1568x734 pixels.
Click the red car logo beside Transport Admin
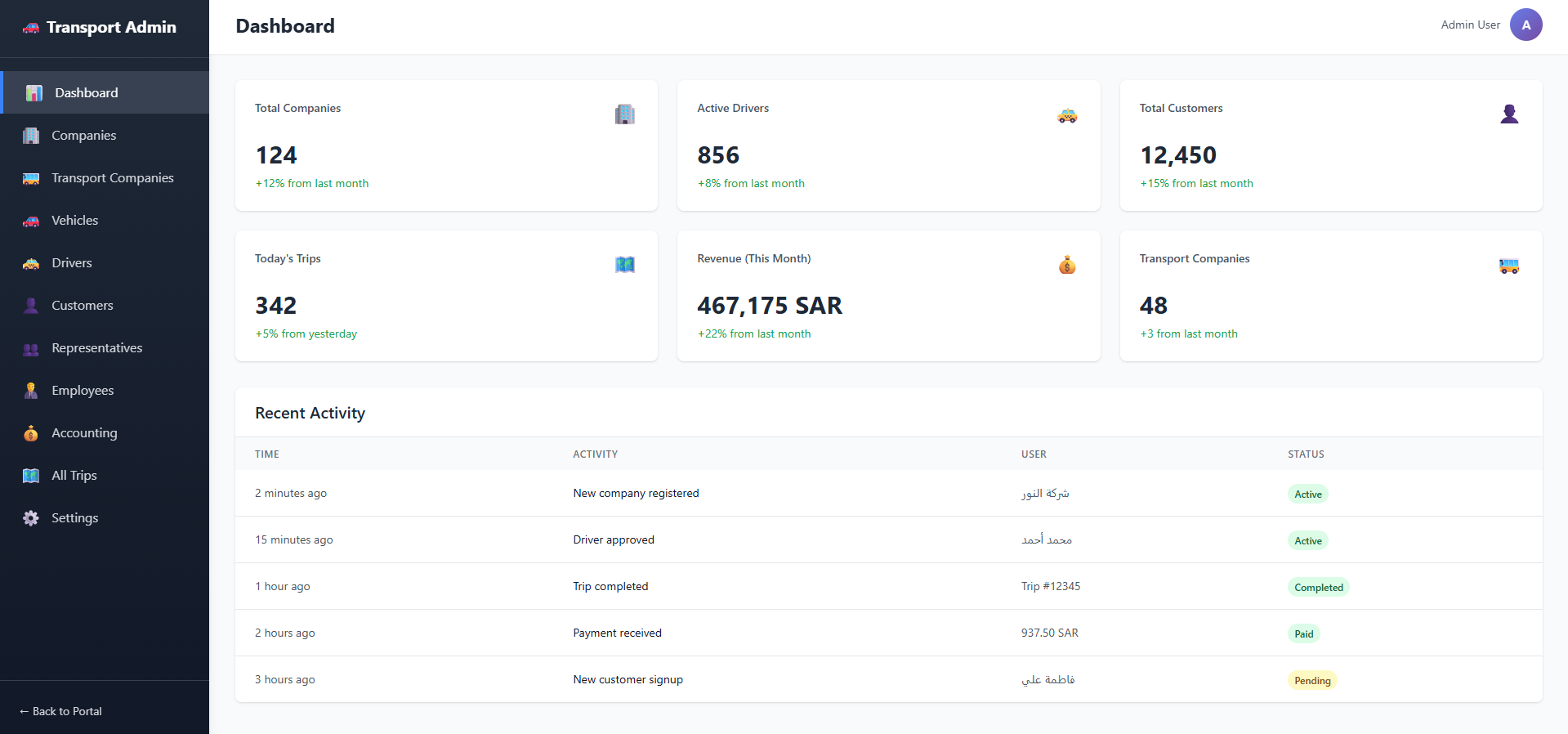pyautogui.click(x=31, y=28)
